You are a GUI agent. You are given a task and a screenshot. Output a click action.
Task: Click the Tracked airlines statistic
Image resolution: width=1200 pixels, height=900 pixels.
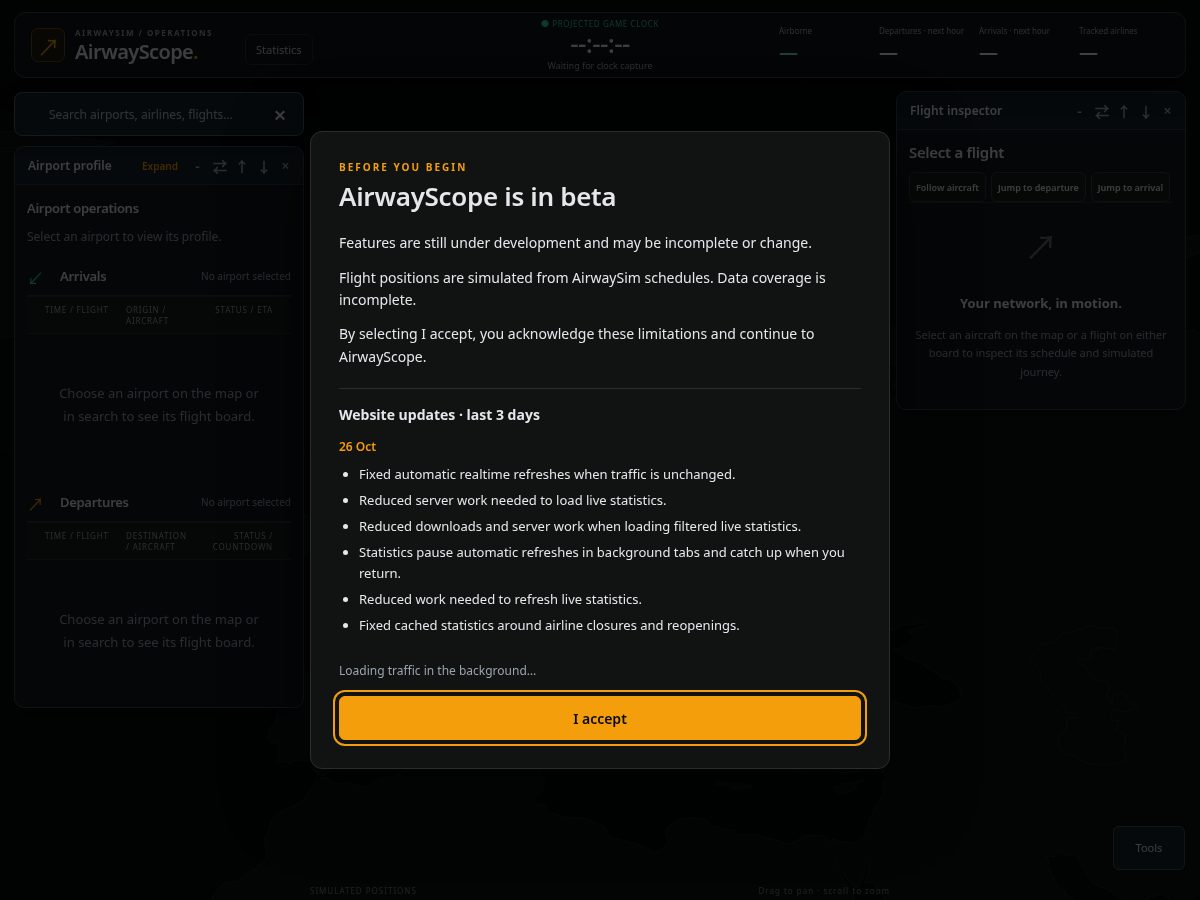[1108, 42]
